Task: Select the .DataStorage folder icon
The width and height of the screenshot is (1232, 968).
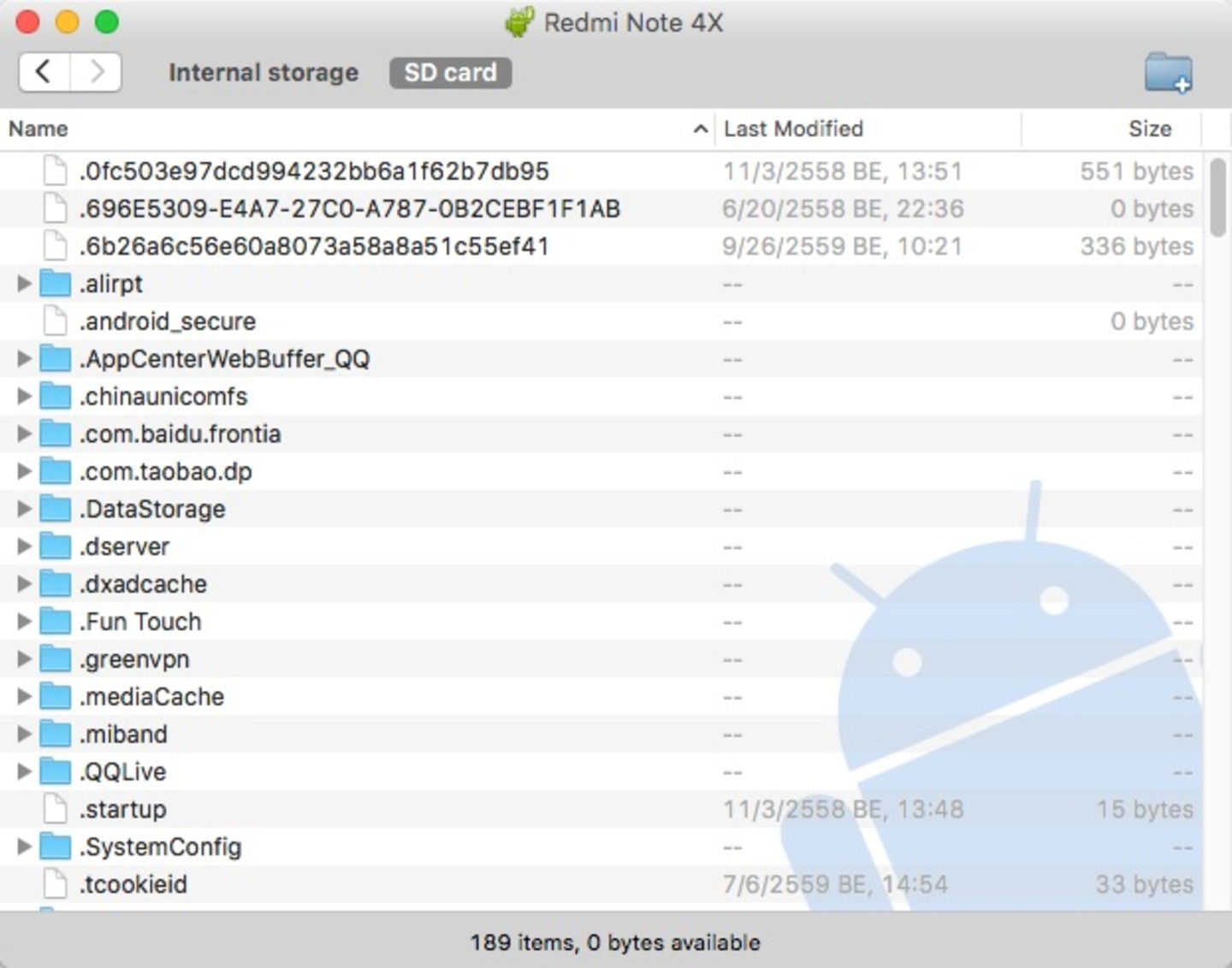Action: (x=56, y=510)
